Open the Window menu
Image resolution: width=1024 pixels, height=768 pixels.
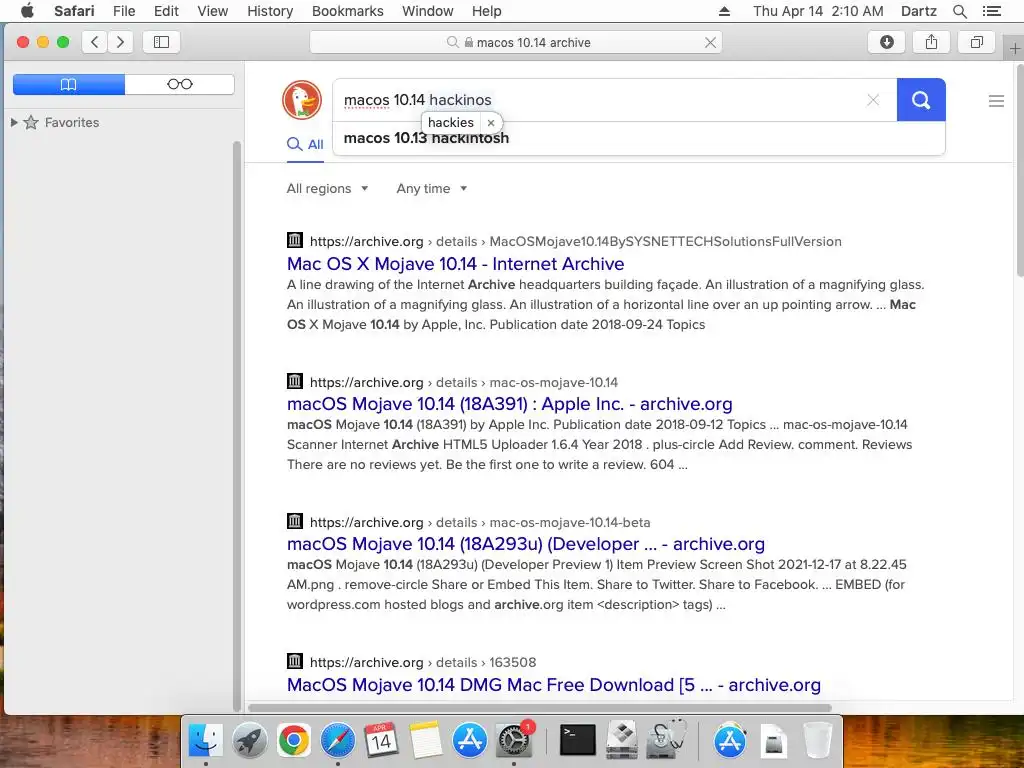click(x=427, y=11)
